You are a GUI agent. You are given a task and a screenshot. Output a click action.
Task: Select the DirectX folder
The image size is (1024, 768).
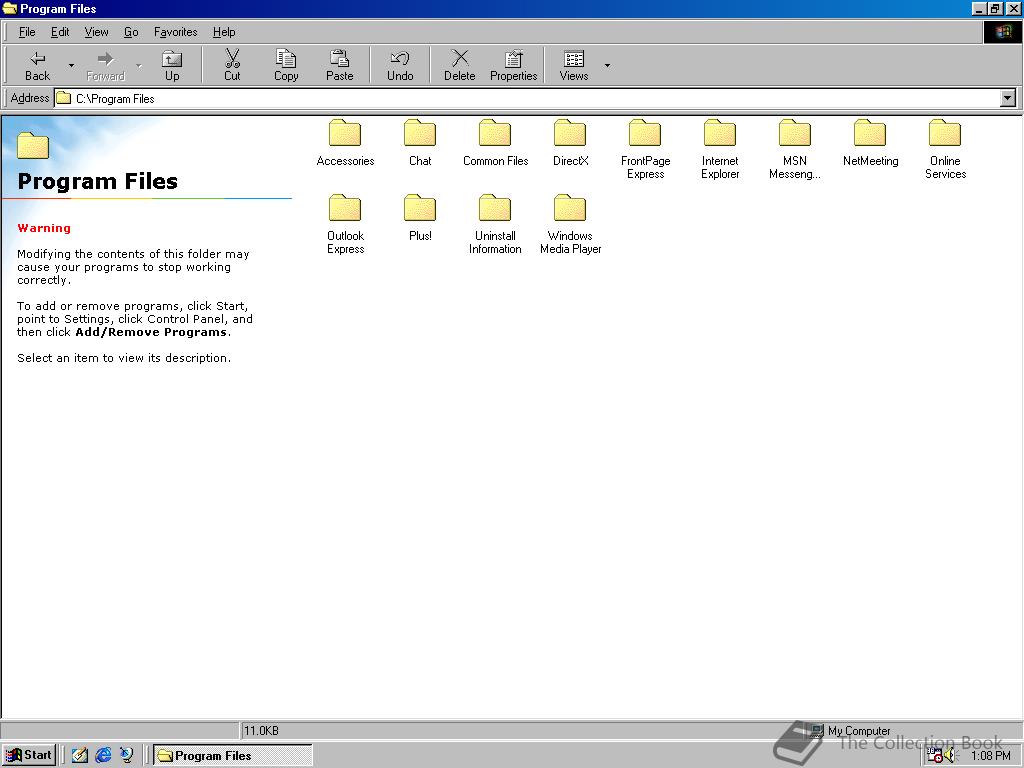570,143
